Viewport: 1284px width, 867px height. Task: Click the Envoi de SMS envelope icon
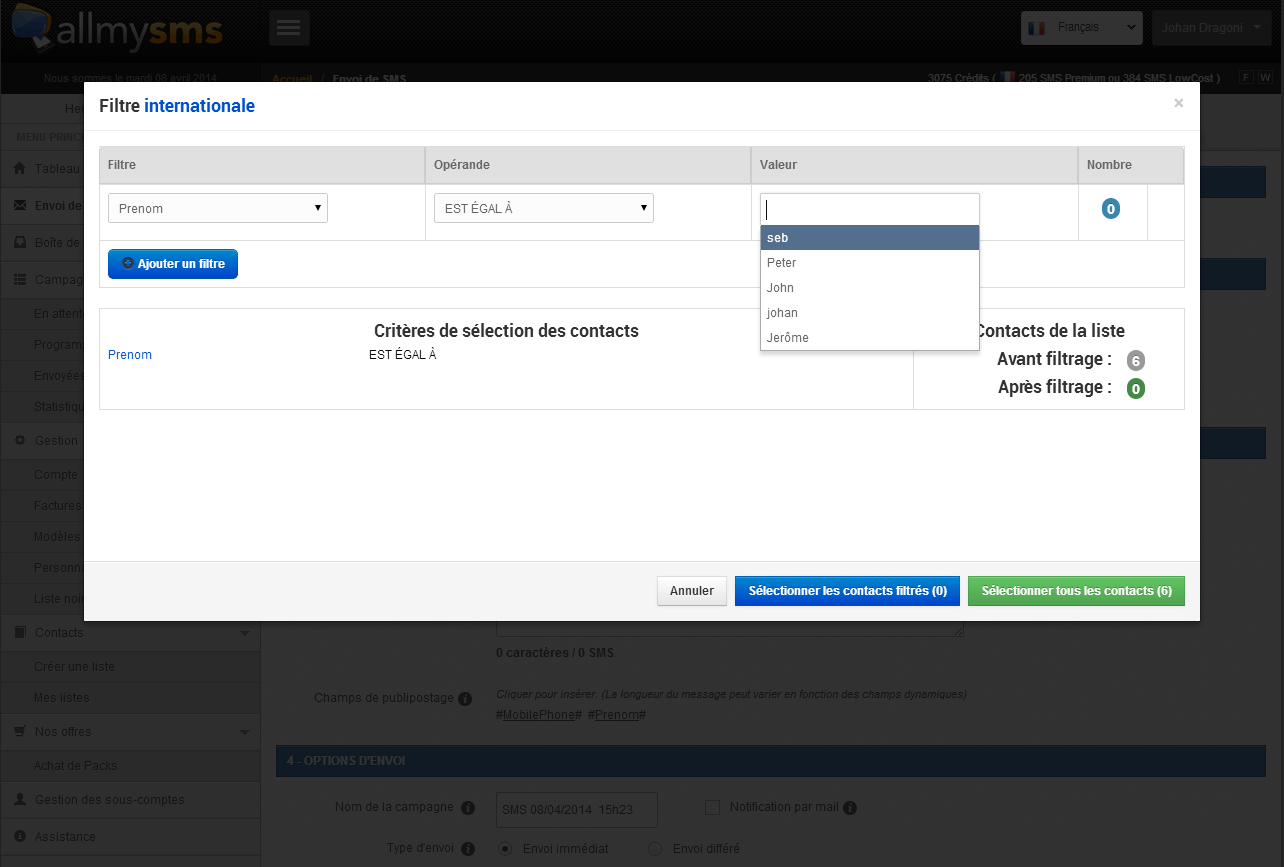coord(20,206)
